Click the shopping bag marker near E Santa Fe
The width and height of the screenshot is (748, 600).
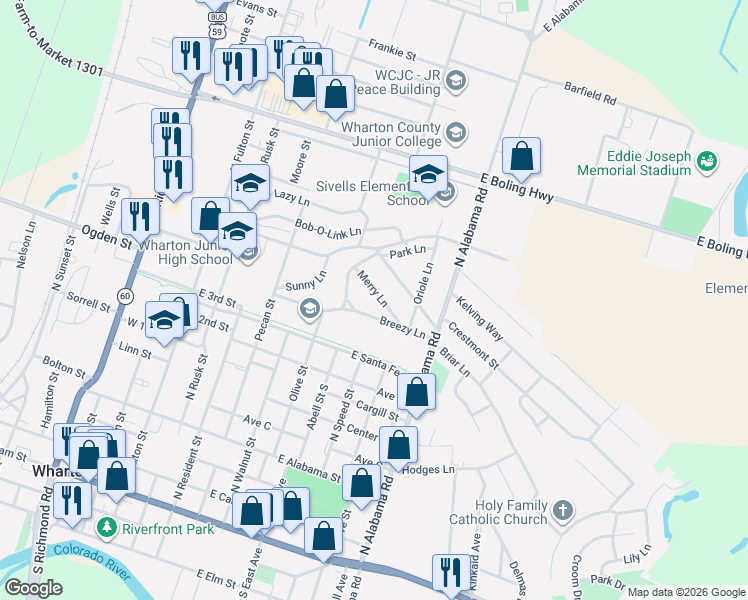click(x=416, y=392)
